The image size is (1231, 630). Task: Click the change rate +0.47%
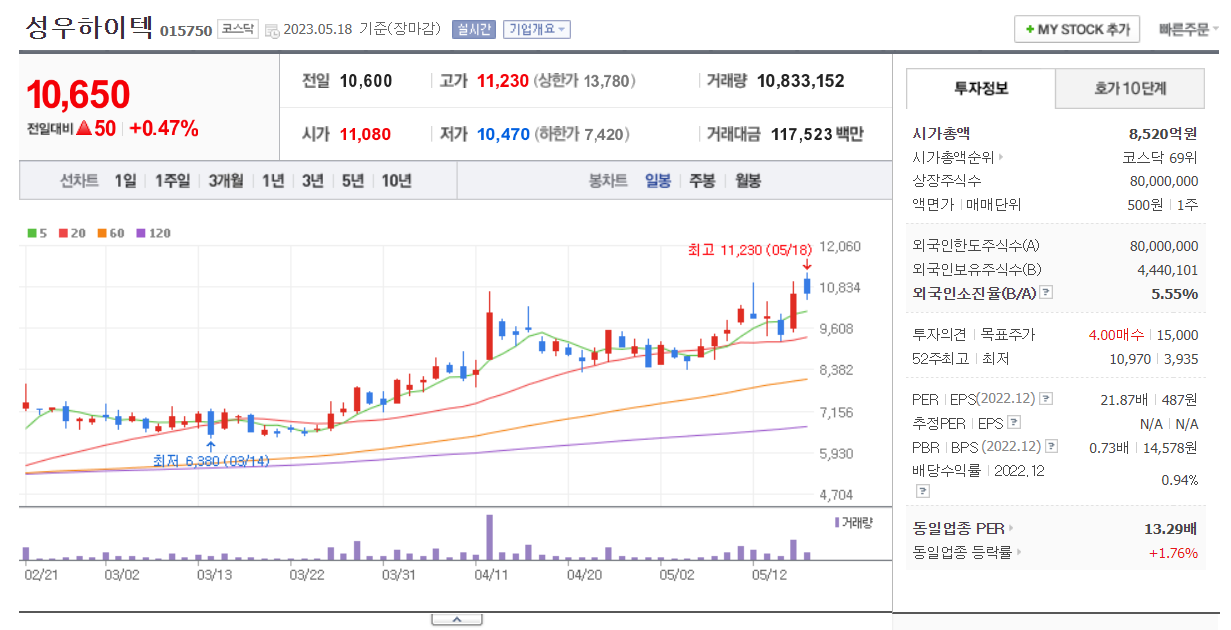(x=164, y=128)
